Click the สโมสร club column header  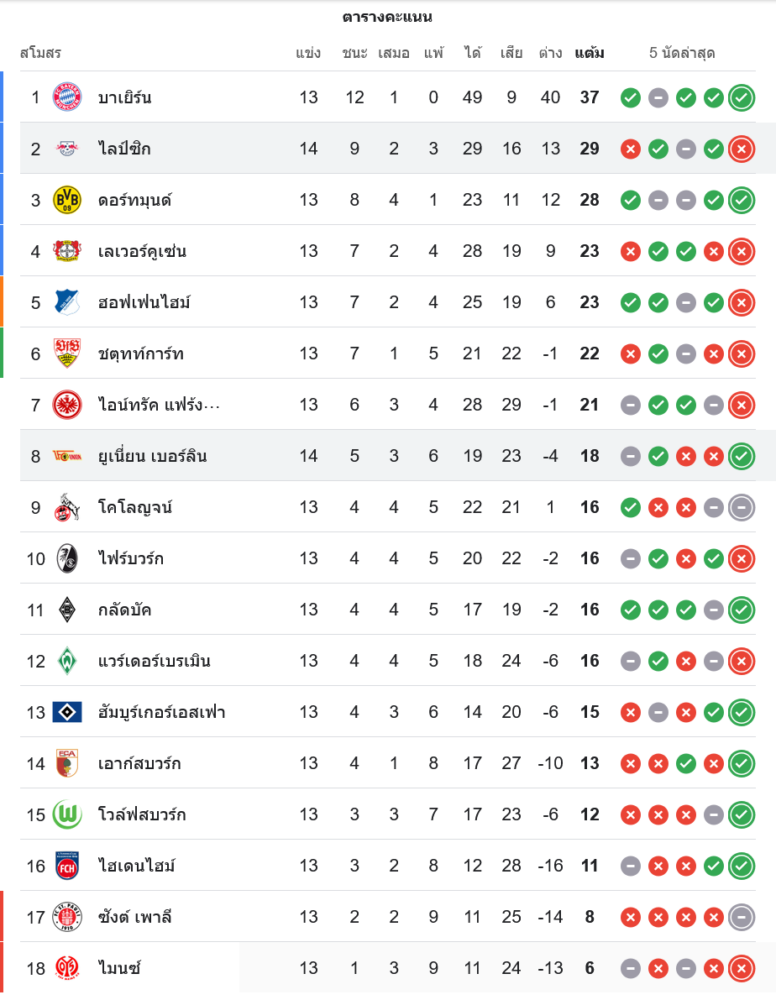tap(41, 53)
